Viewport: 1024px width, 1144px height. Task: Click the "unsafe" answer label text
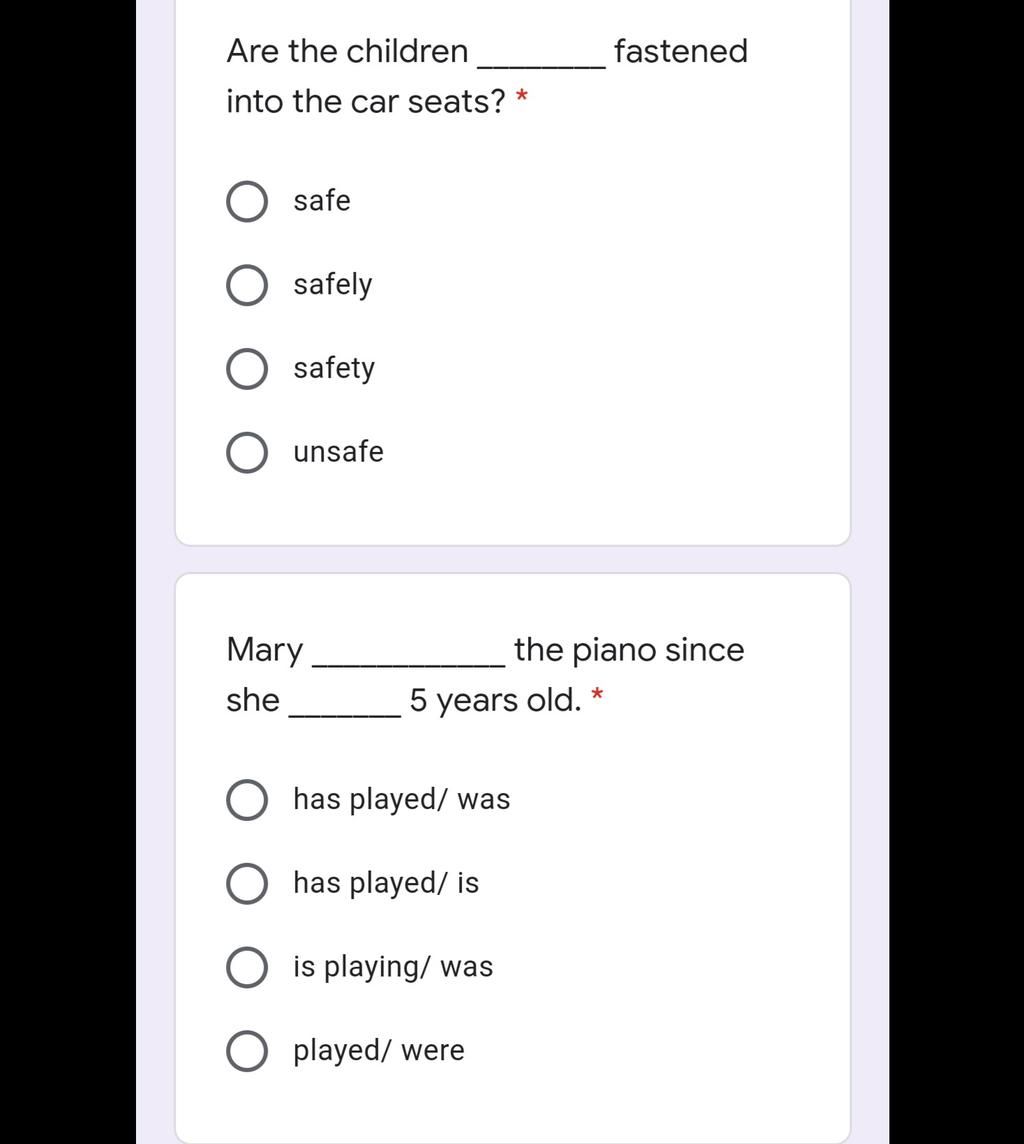click(338, 452)
